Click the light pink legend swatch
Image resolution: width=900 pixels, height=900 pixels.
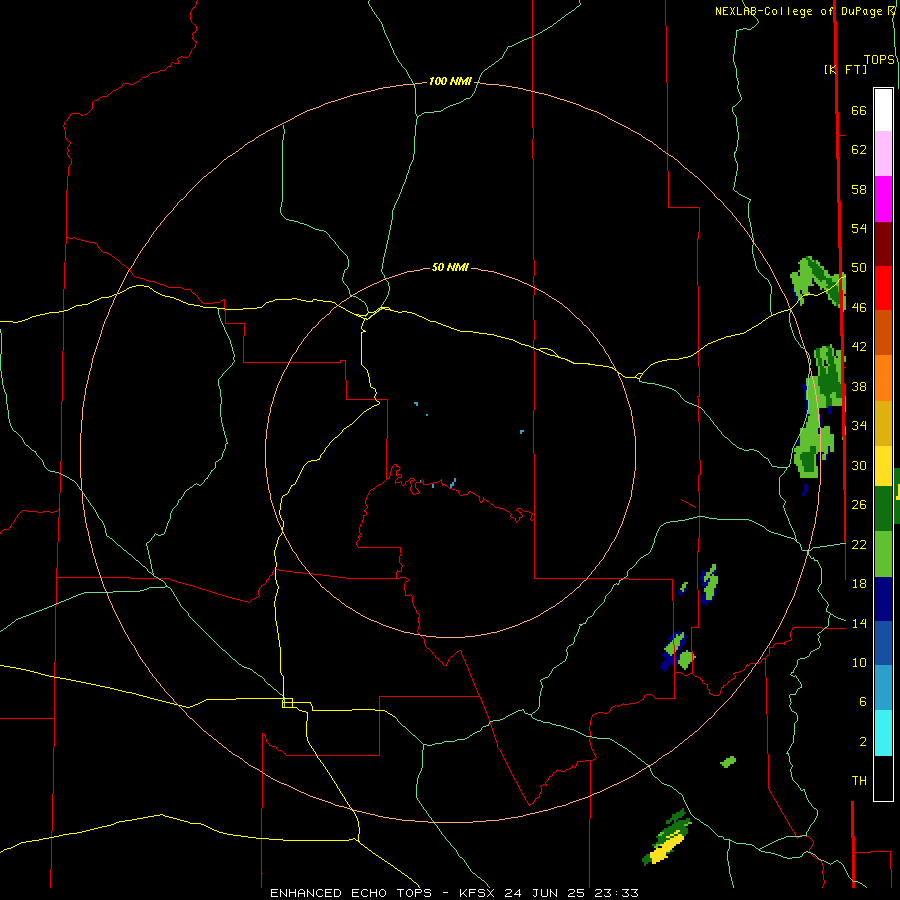click(883, 154)
